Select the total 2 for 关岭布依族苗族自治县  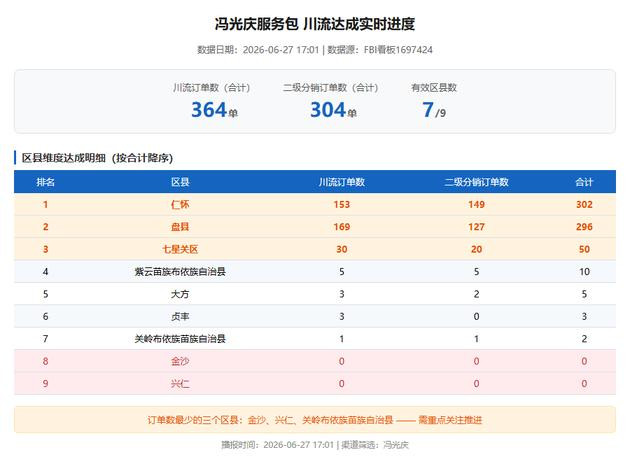tap(584, 339)
